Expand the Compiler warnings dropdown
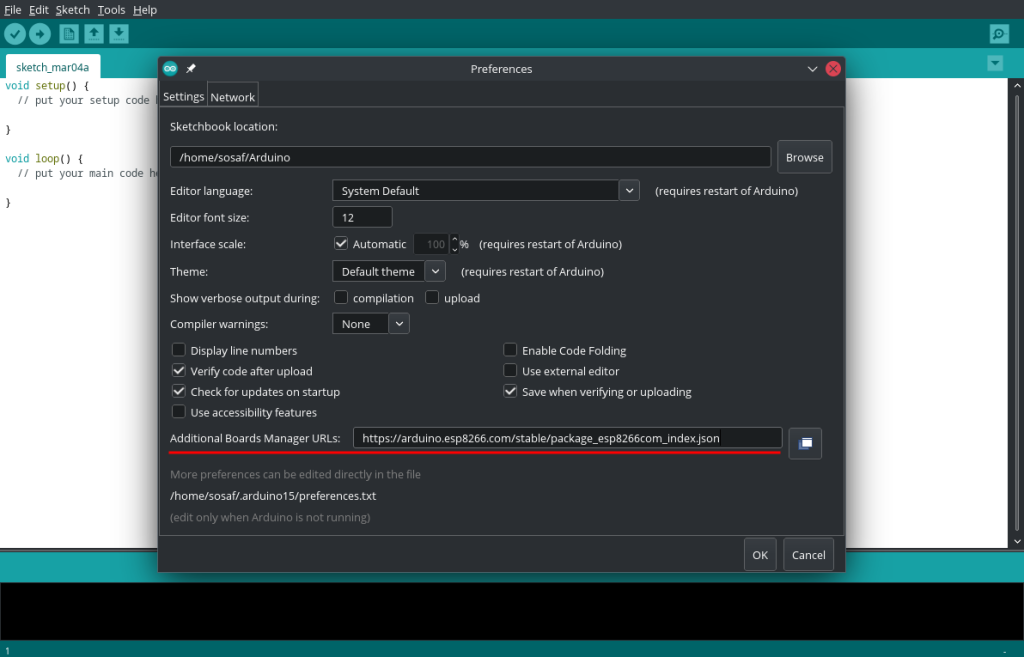 399,323
